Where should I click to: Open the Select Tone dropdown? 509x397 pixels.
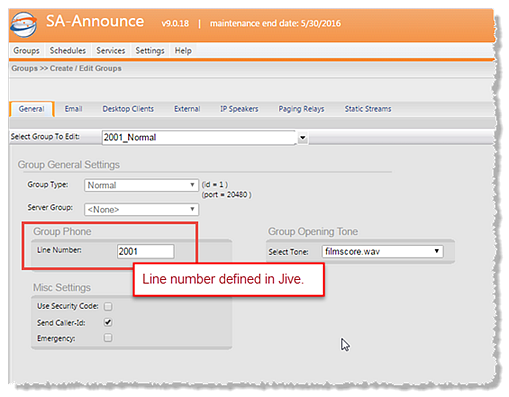click(x=383, y=252)
